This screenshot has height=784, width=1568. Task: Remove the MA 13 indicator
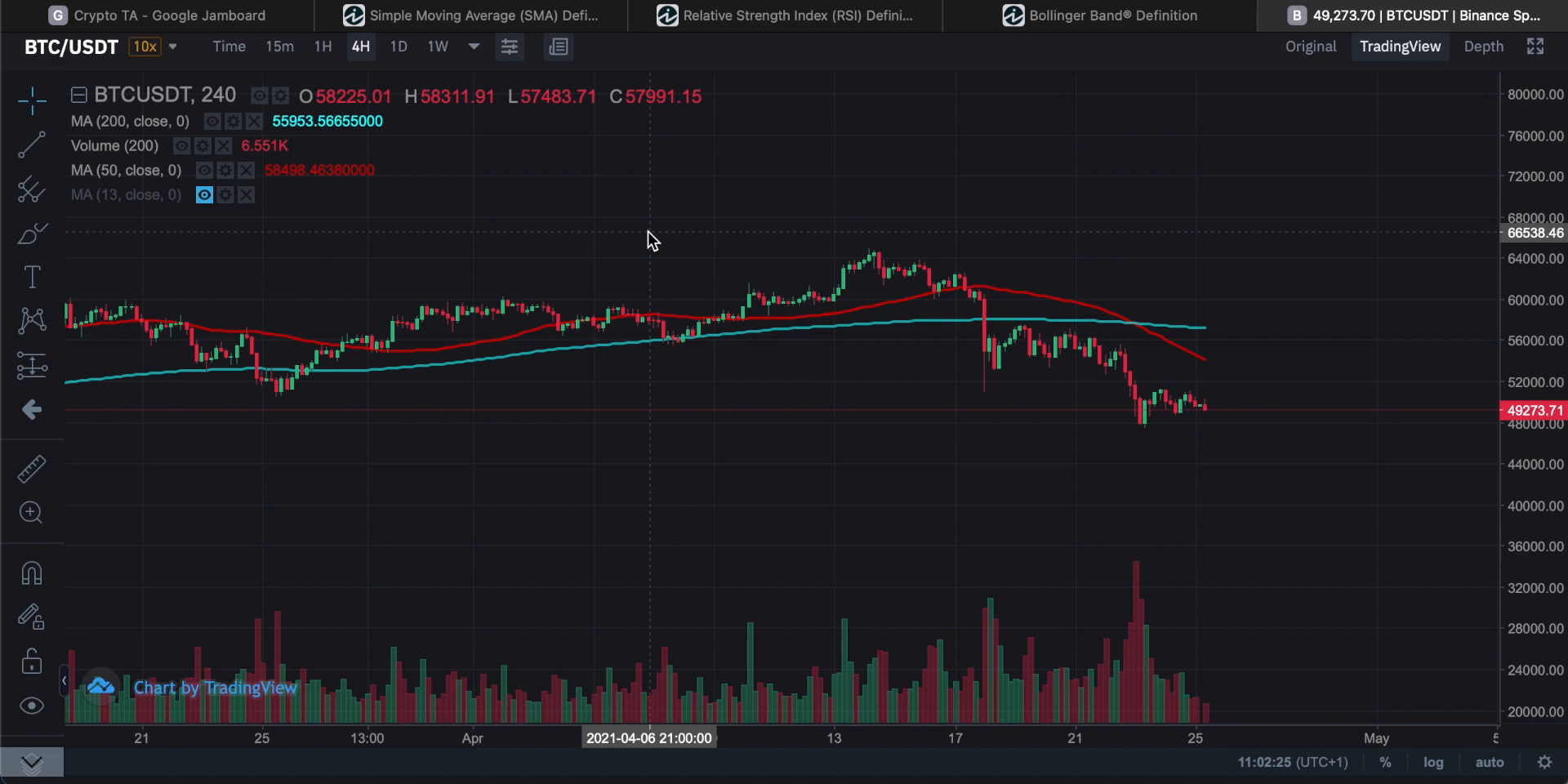247,195
